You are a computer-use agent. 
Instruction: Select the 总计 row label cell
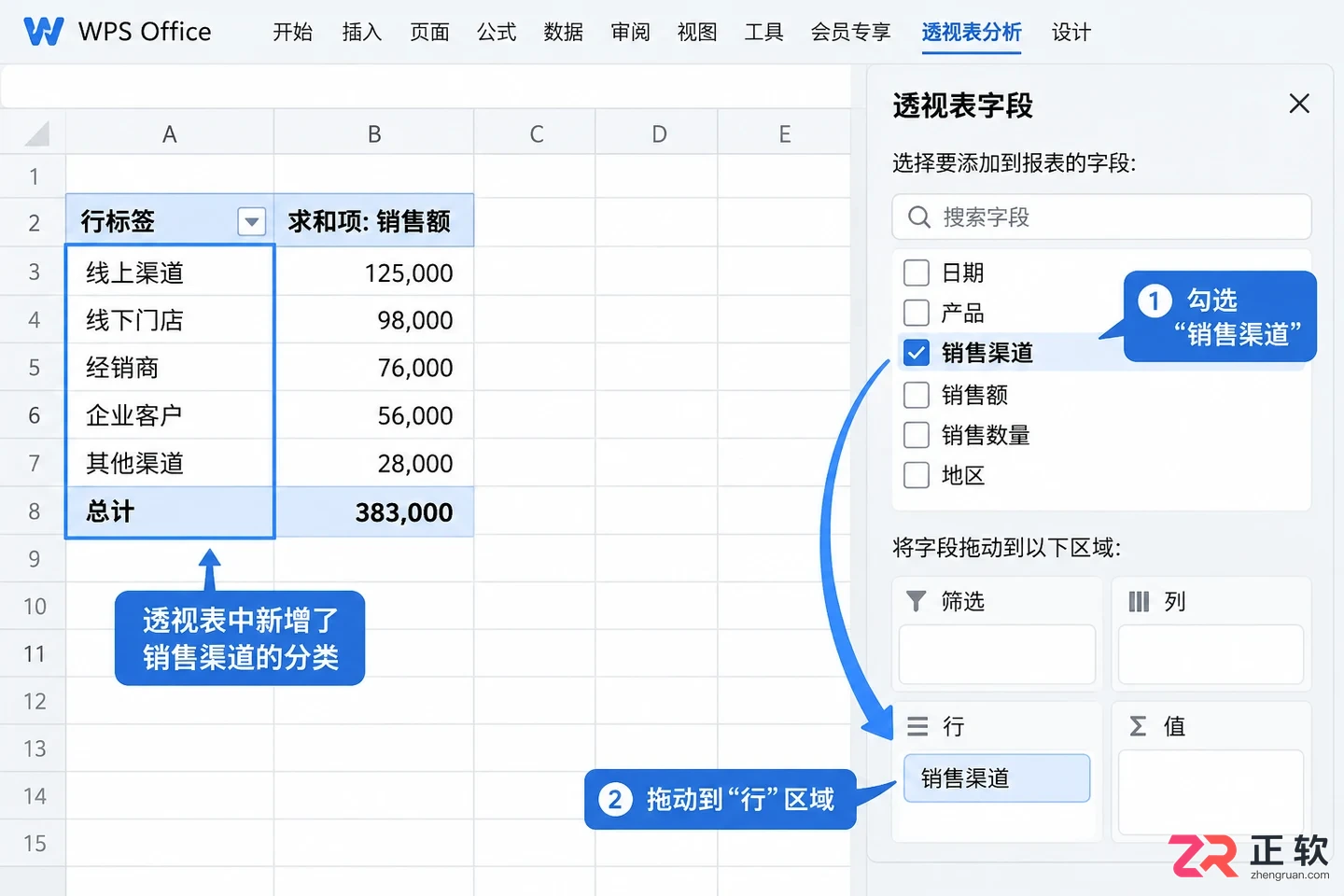(x=170, y=511)
